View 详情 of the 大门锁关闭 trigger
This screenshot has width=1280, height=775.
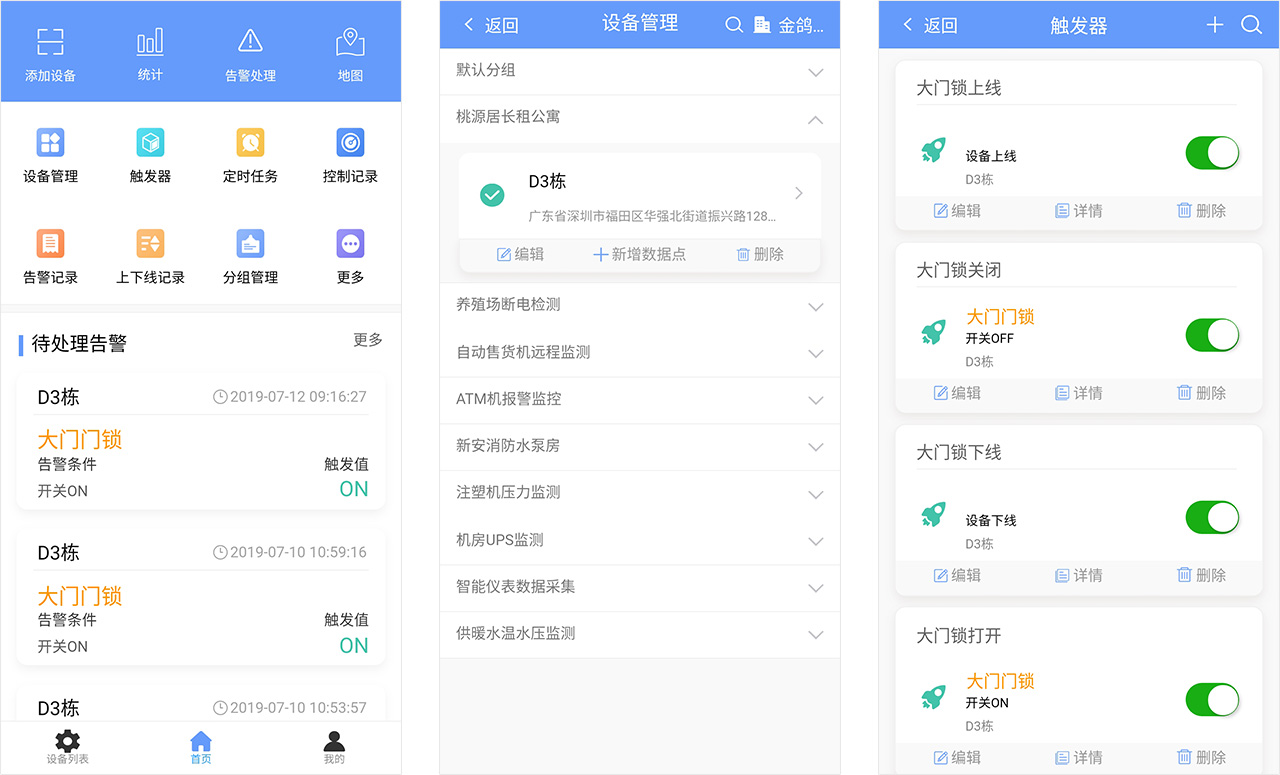(1079, 393)
